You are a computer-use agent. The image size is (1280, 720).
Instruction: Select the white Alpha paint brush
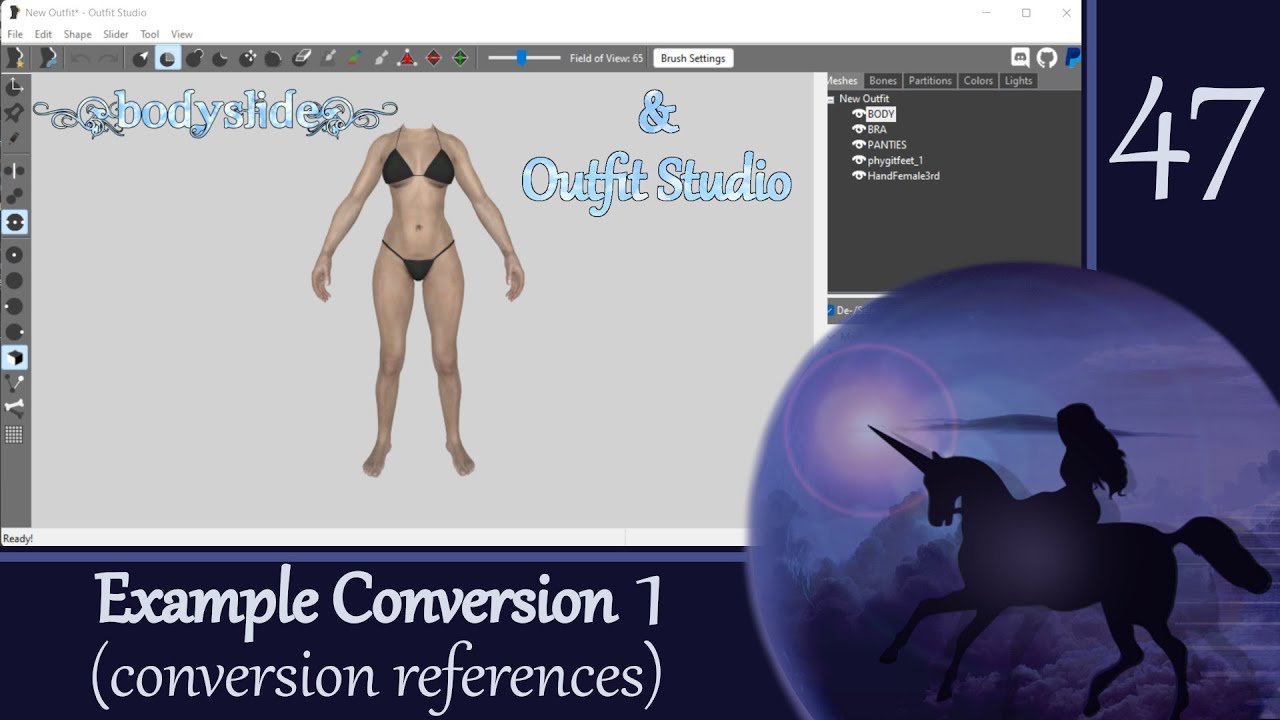point(381,58)
